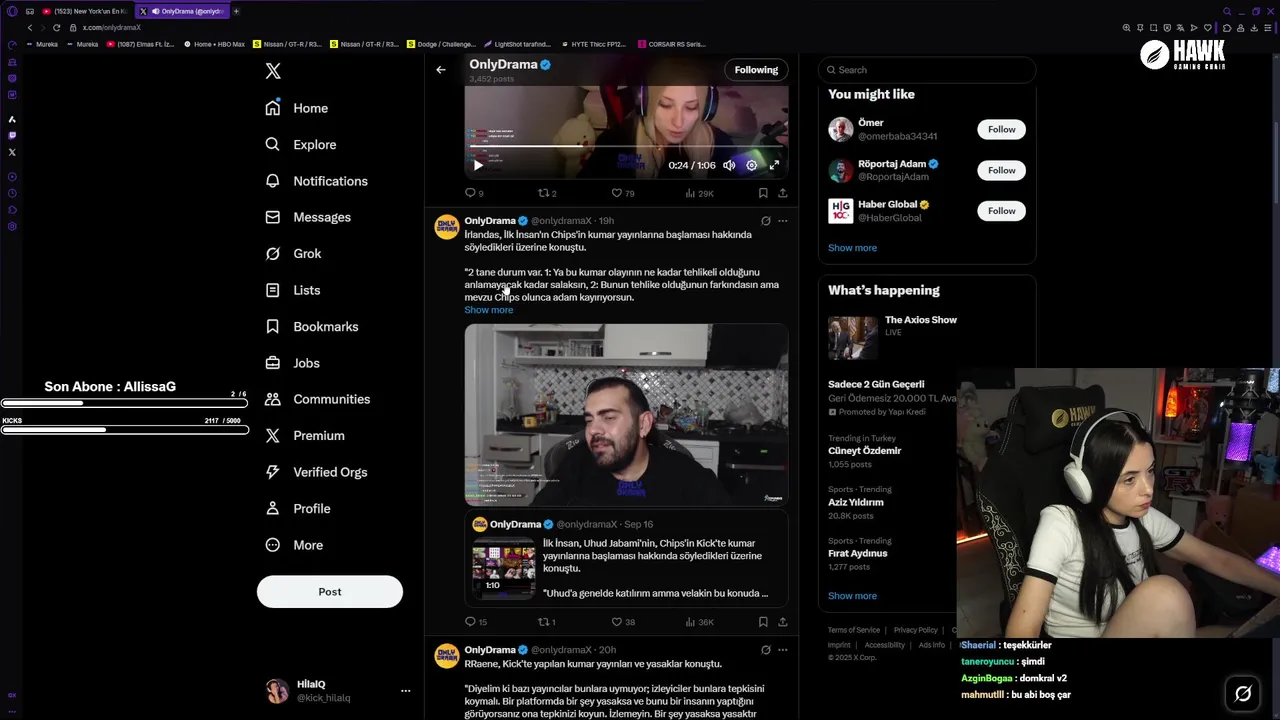Screen dimensions: 1280x720
Task: Open video settings gear
Action: (752, 165)
